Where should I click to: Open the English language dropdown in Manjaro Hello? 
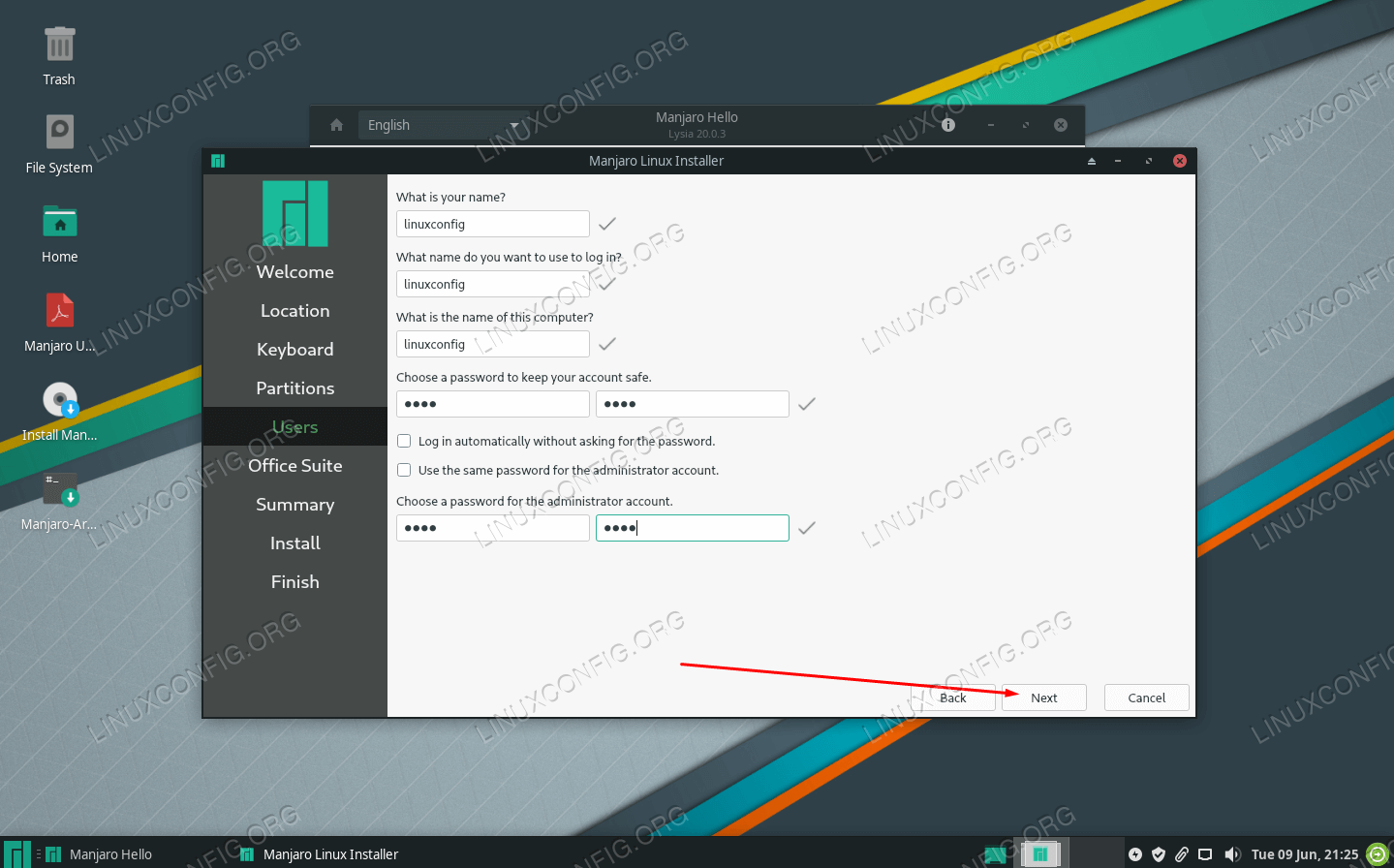445,125
